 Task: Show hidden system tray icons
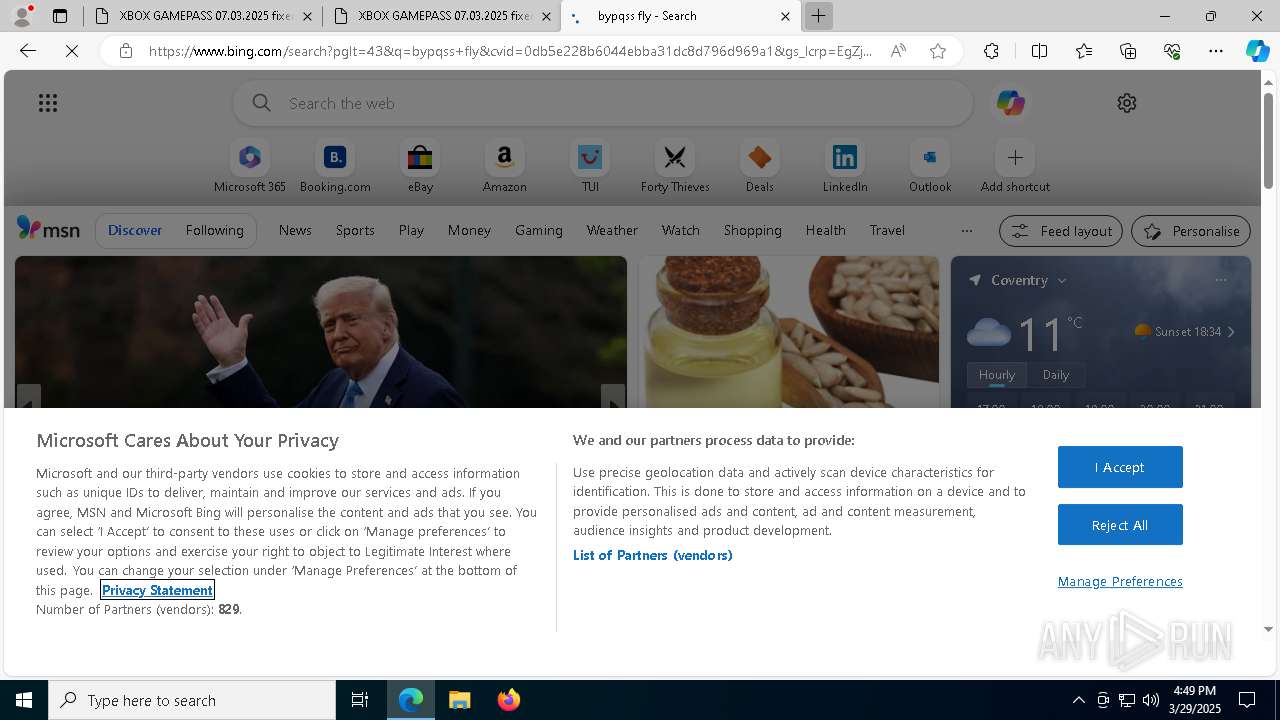pyautogui.click(x=1078, y=700)
